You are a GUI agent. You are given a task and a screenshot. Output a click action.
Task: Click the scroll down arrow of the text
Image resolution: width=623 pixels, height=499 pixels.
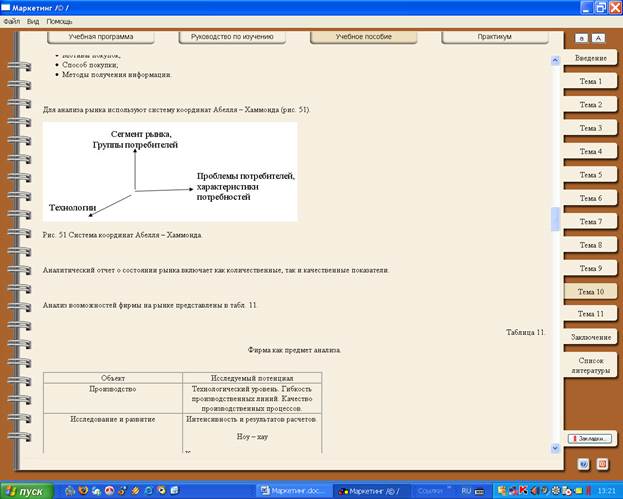tap(555, 448)
